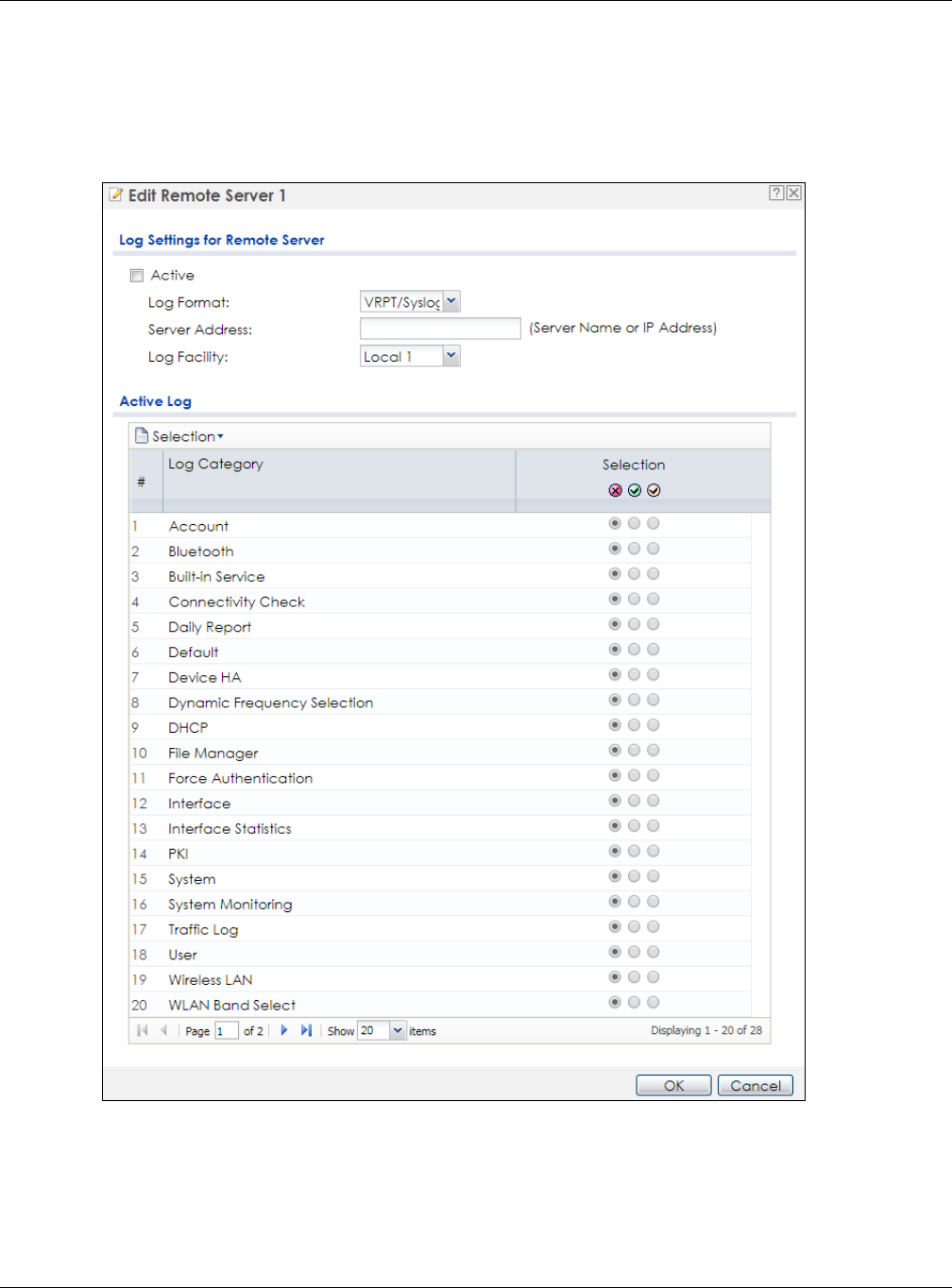This screenshot has width=952, height=1288.
Task: Click the yellow enable debug logs header icon
Action: [x=654, y=490]
